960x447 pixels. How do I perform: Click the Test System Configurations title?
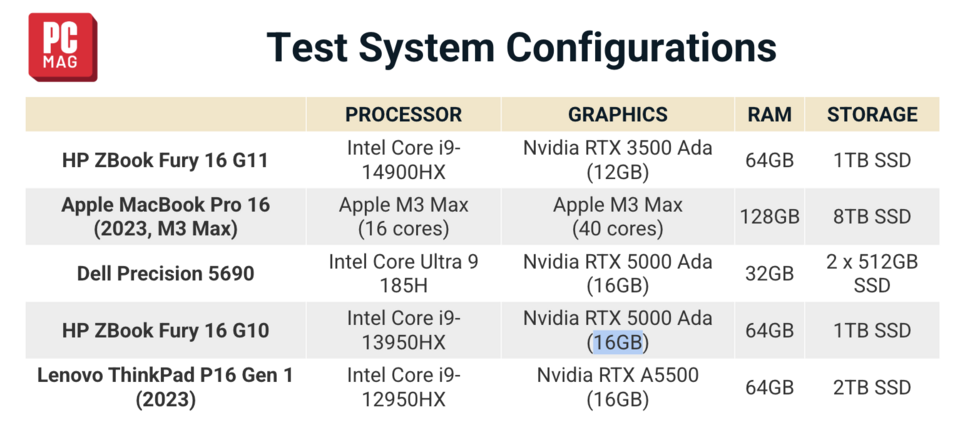(520, 47)
